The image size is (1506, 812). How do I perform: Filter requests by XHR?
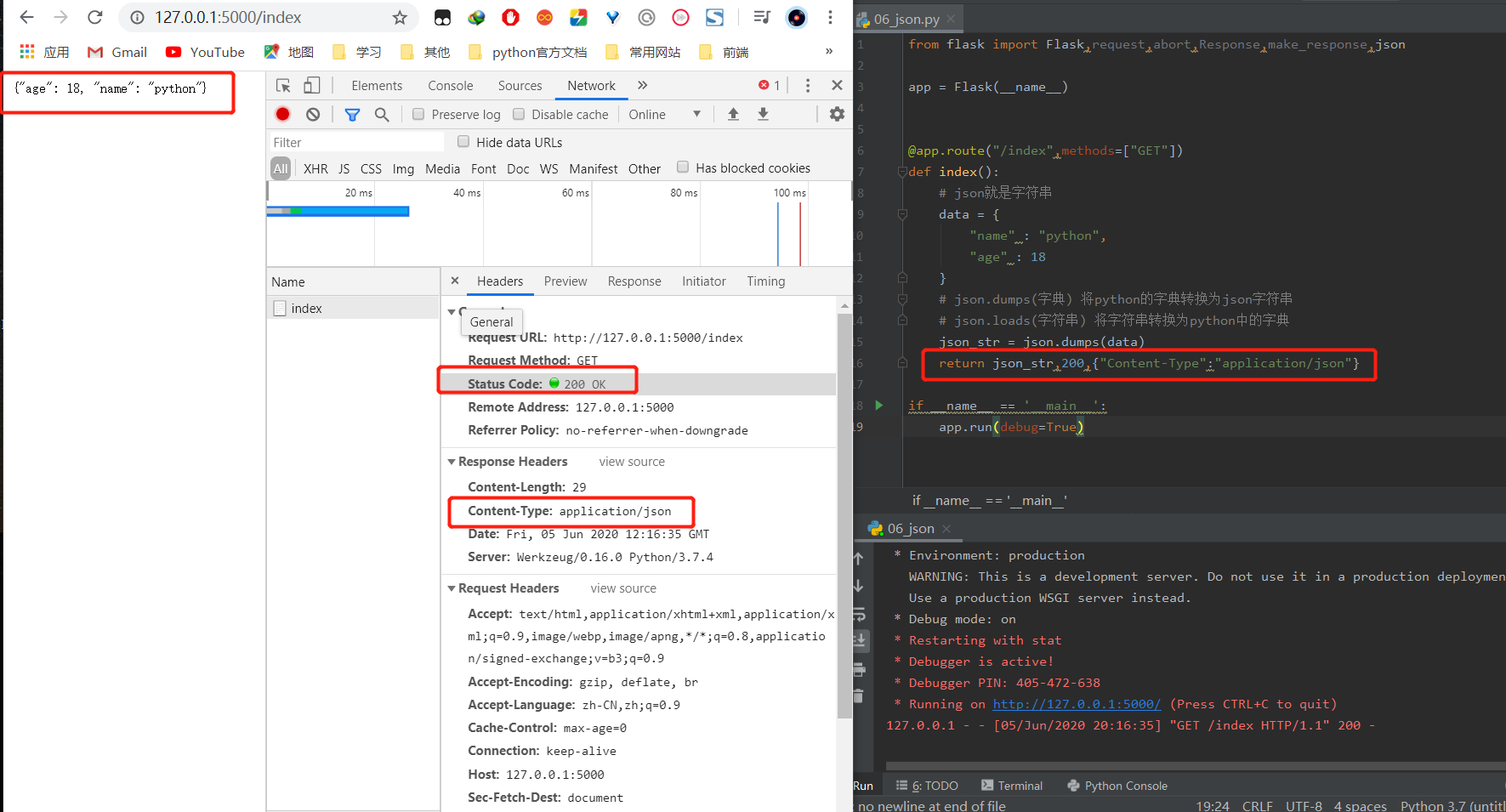pos(315,168)
